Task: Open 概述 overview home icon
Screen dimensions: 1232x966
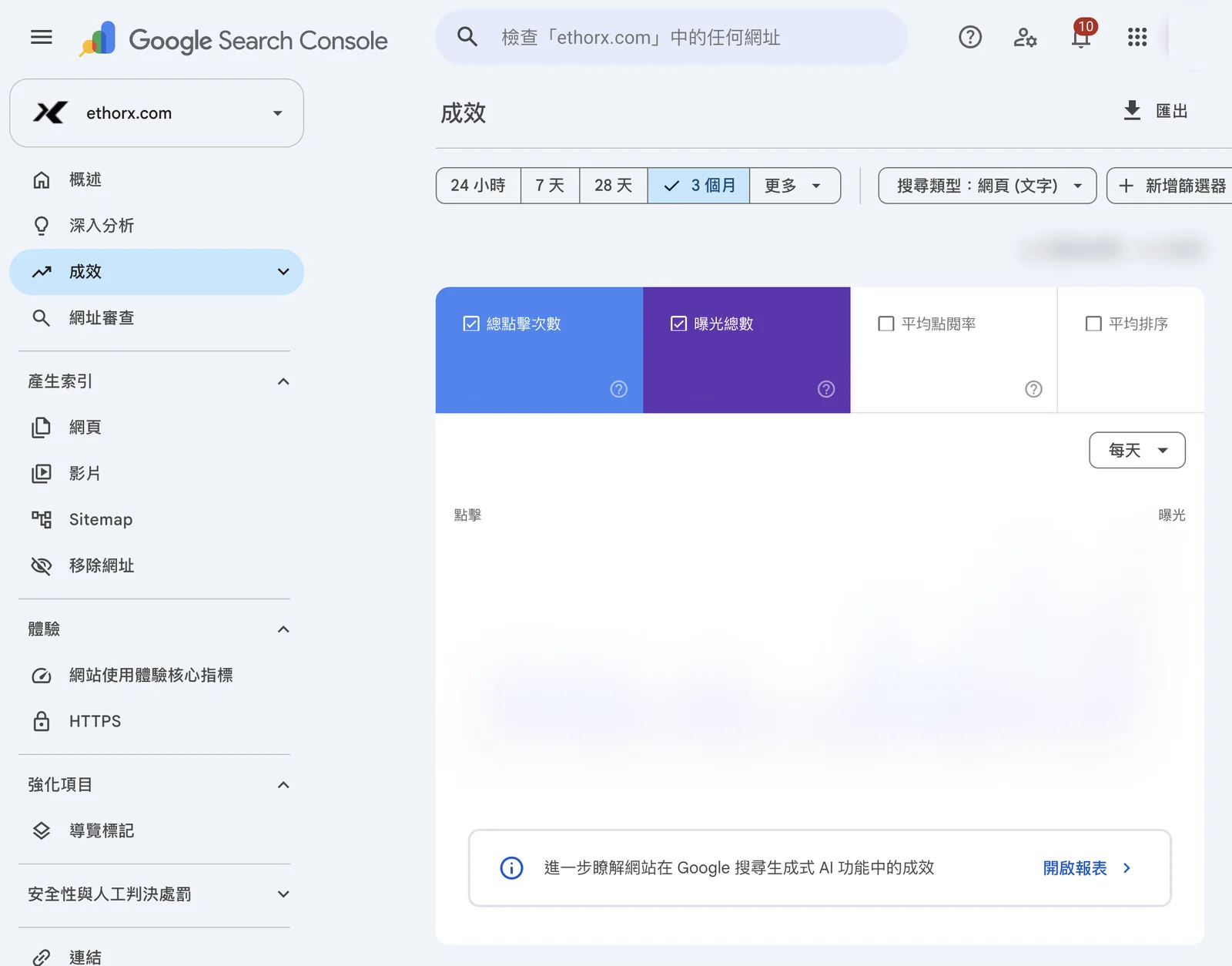Action: pyautogui.click(x=42, y=179)
